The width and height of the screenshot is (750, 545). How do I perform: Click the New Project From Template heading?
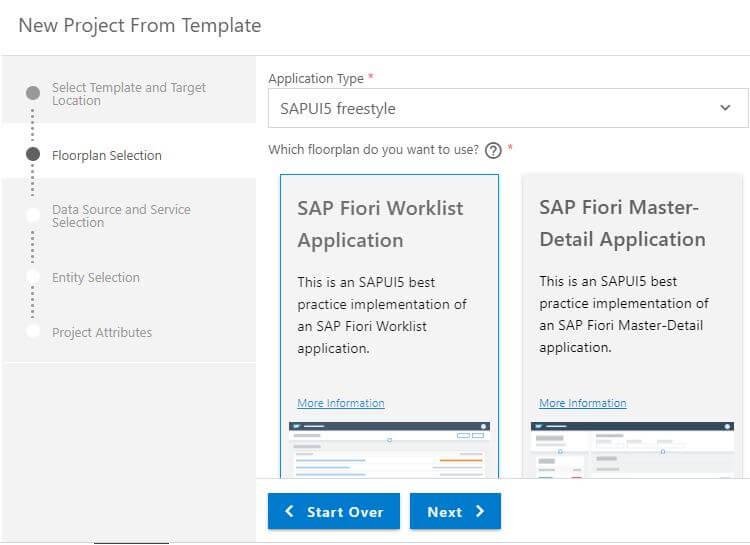[140, 25]
